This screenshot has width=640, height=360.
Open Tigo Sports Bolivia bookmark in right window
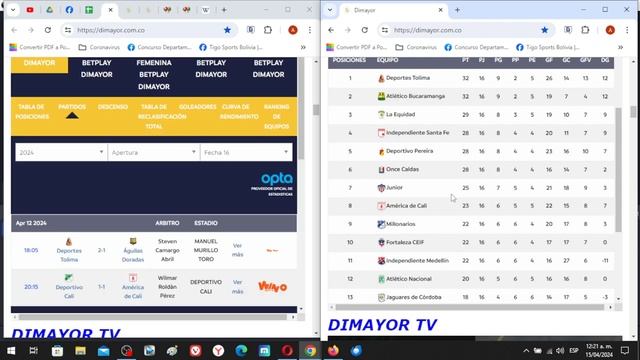pyautogui.click(x=548, y=47)
